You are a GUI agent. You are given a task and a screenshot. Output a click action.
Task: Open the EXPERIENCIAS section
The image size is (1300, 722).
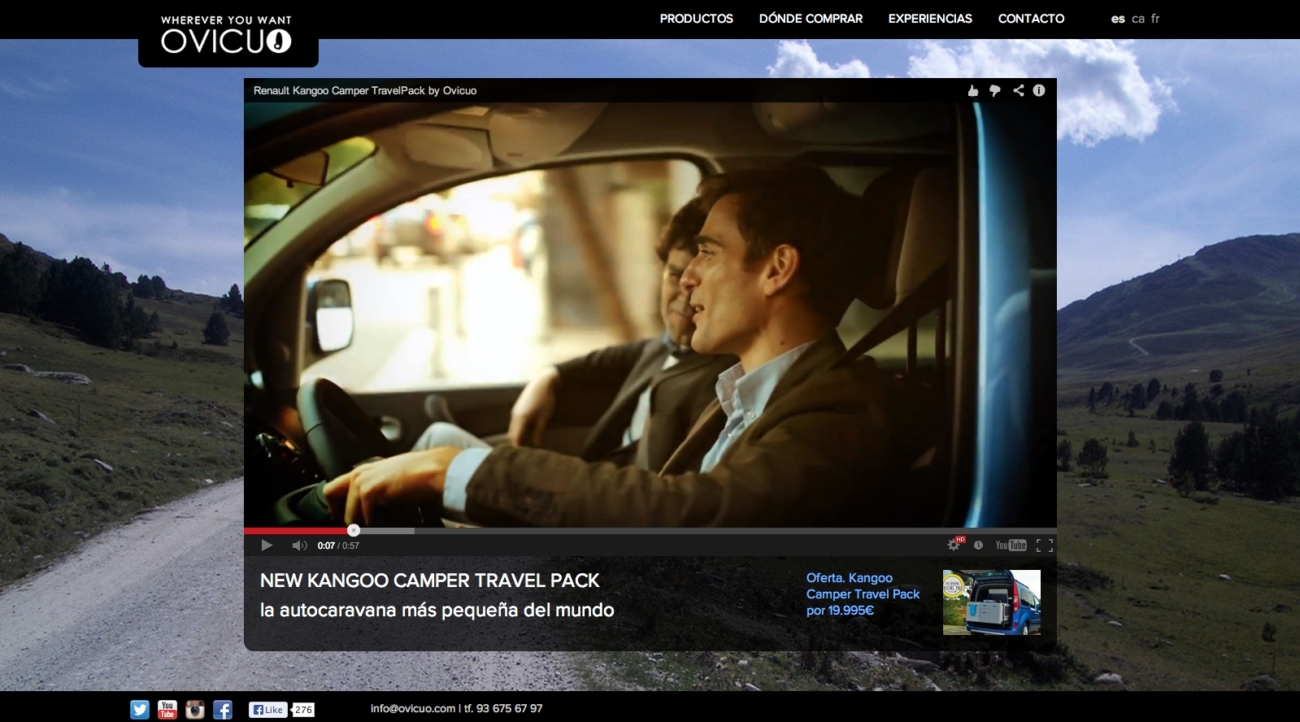click(930, 19)
